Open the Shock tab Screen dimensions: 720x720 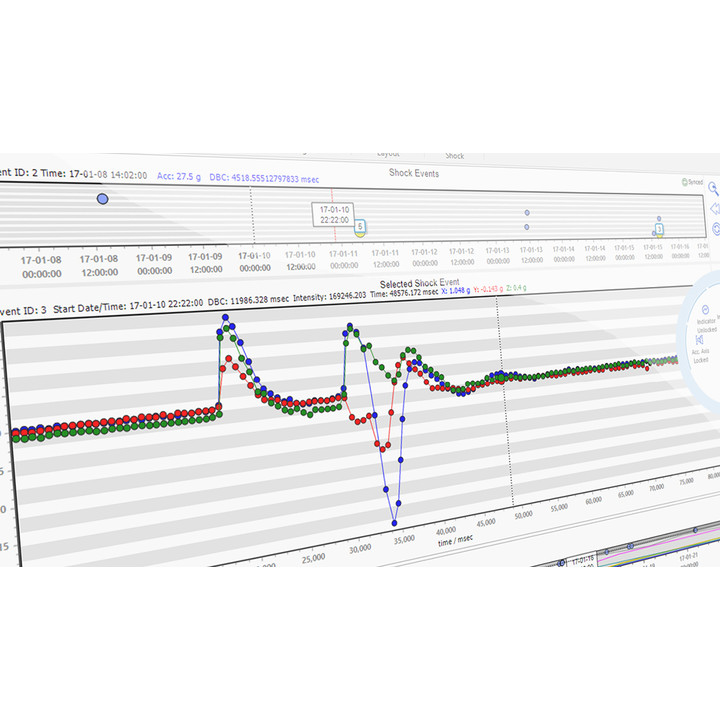point(455,156)
